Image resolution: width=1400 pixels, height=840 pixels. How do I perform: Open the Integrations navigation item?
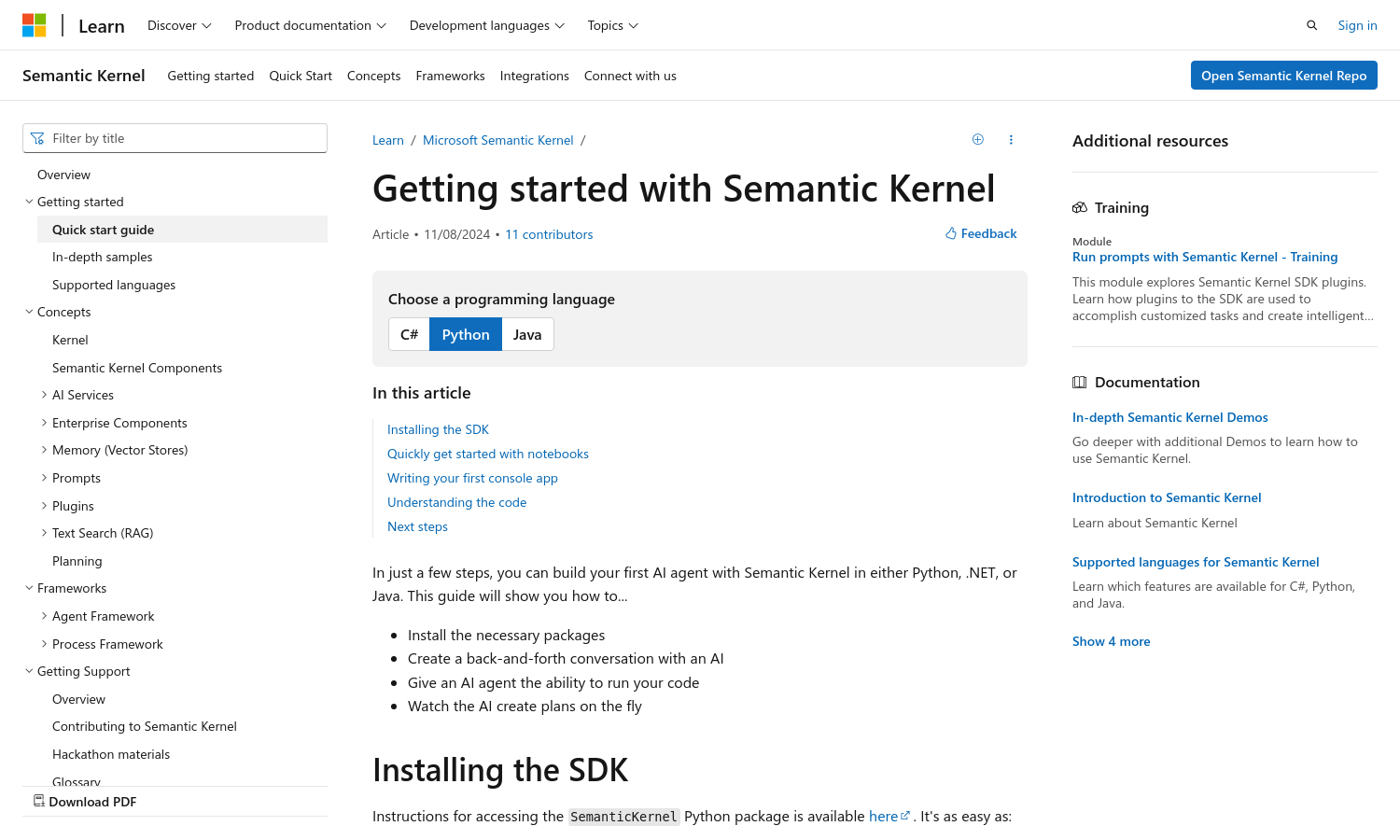pos(534,76)
